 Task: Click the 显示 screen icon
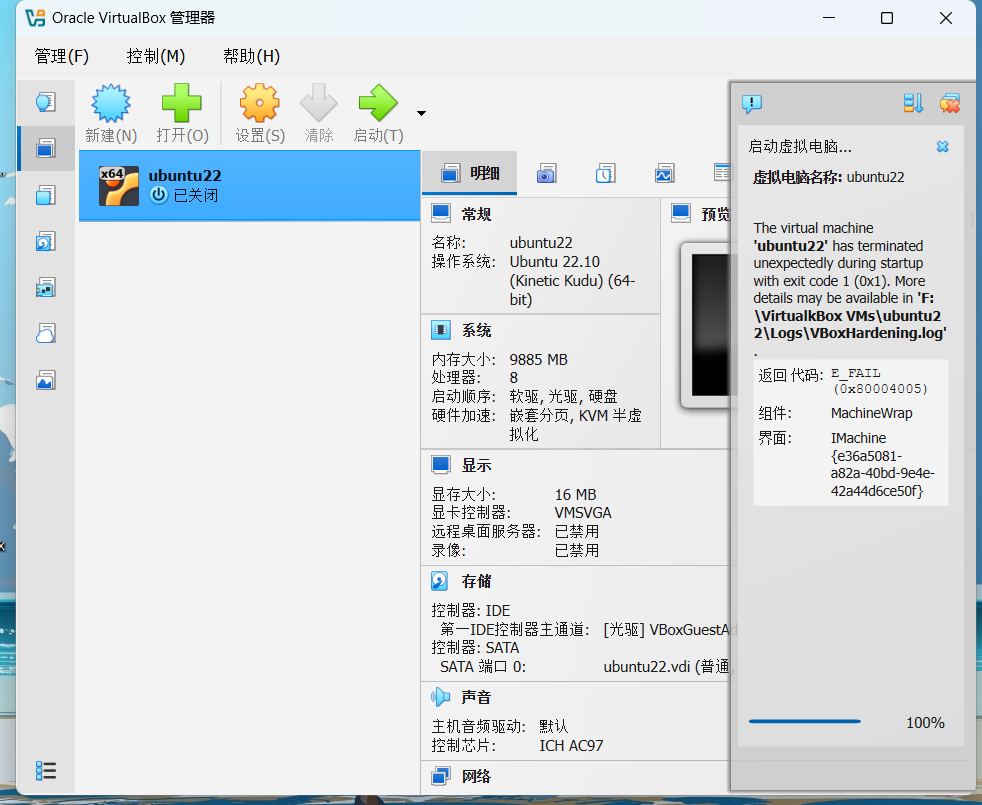point(441,465)
